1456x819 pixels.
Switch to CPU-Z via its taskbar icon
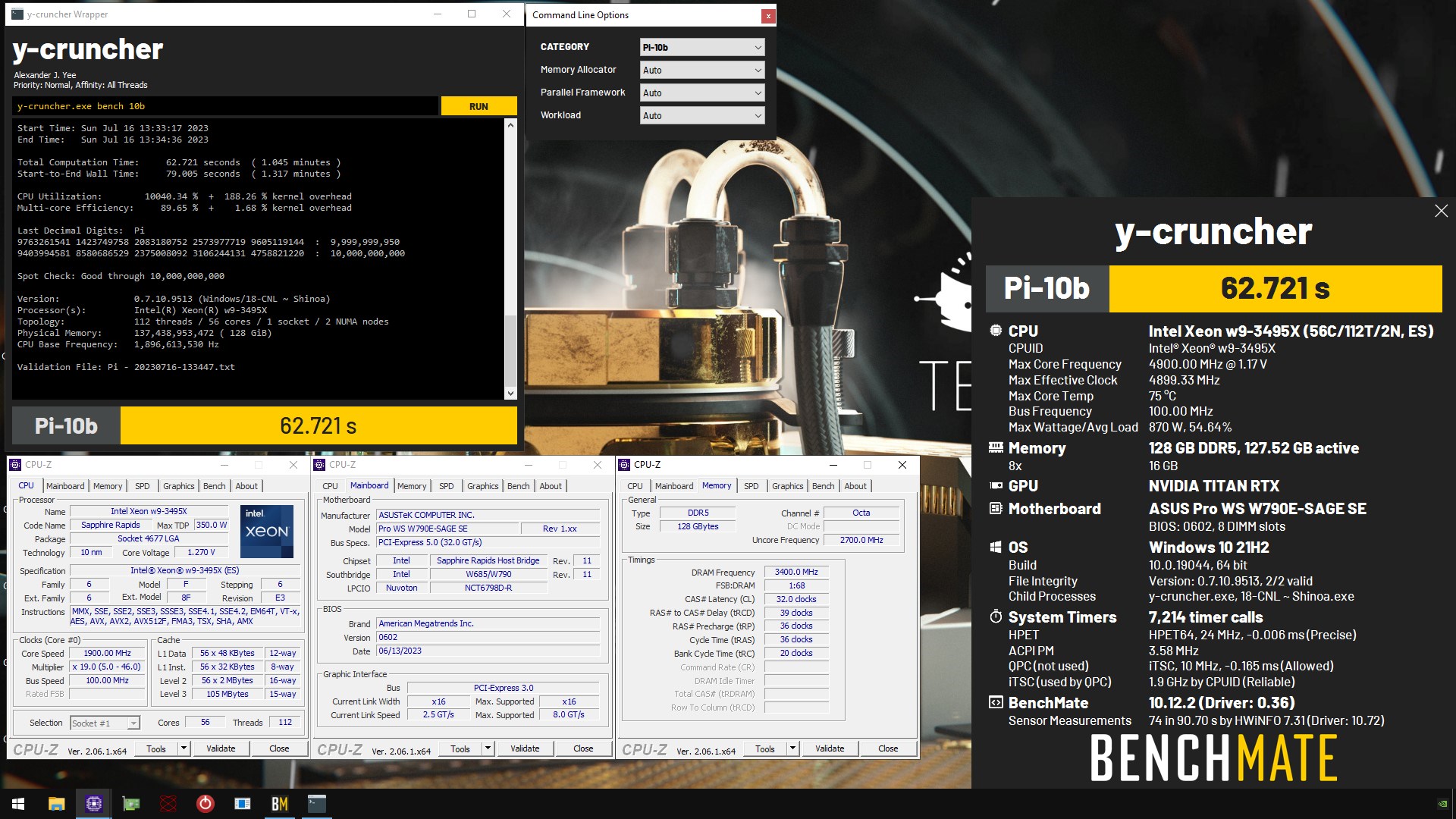tap(94, 804)
